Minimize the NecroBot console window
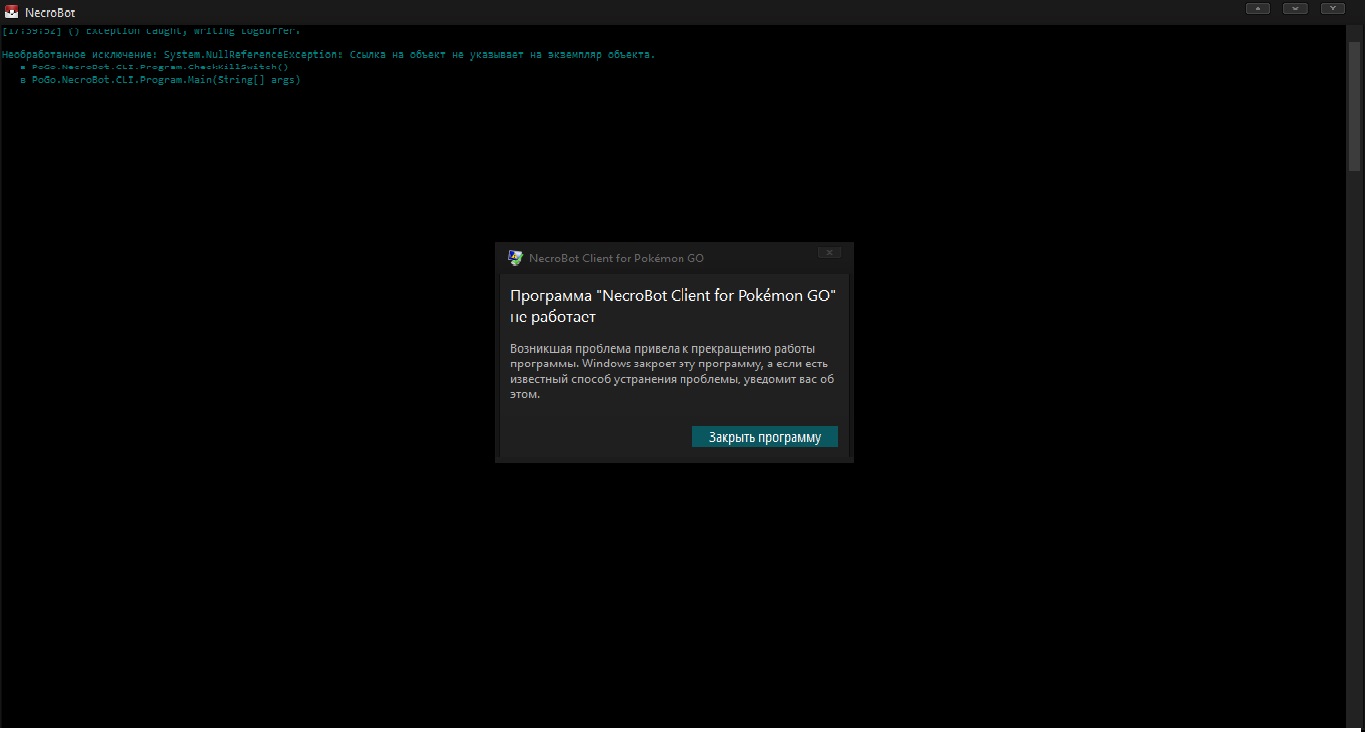The height and width of the screenshot is (732, 1368). [x=1258, y=8]
